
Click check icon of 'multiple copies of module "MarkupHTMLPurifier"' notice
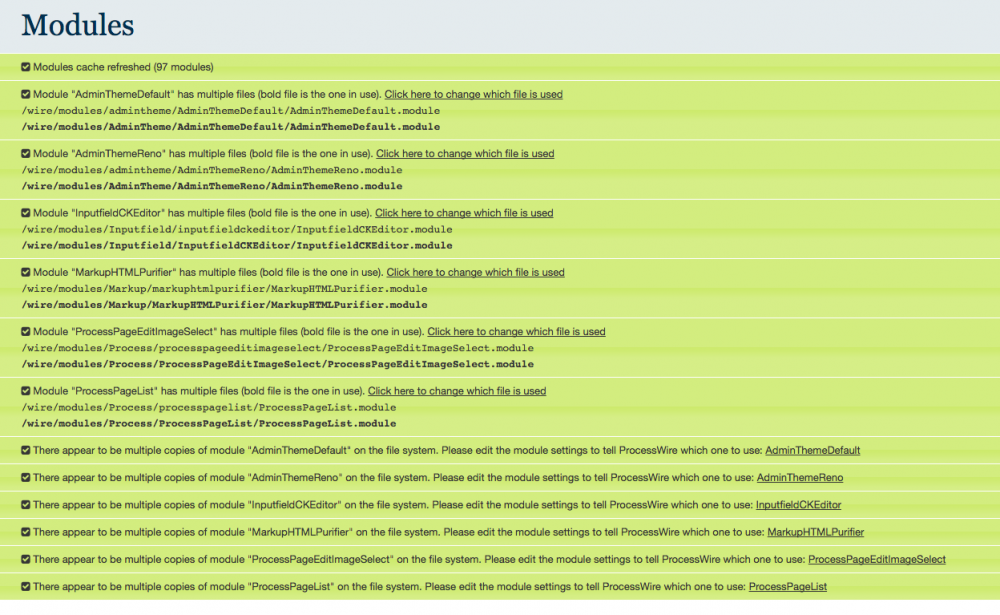(x=26, y=532)
